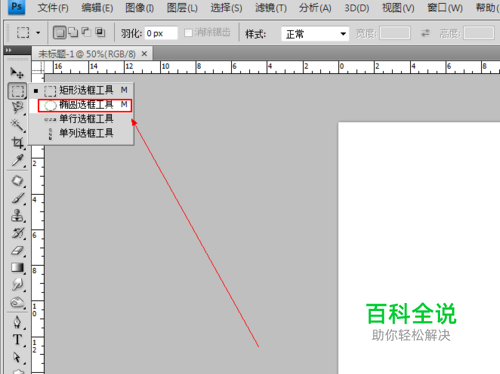Click the 高度 height input field
The height and width of the screenshot is (374, 500).
click(x=479, y=33)
